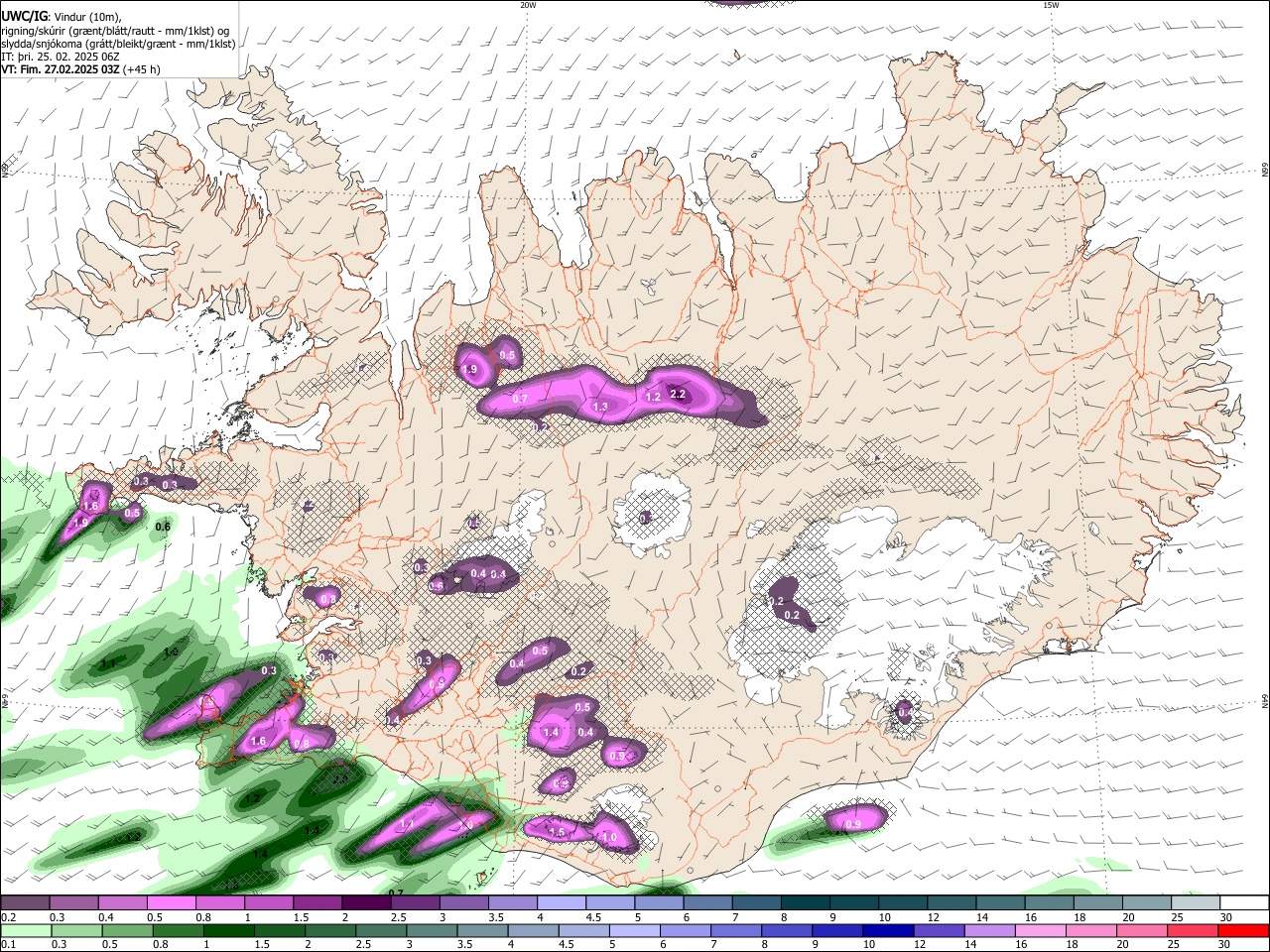The width and height of the screenshot is (1270, 952).
Task: Click the 1.3 snowfall value label
Action: coord(600,407)
